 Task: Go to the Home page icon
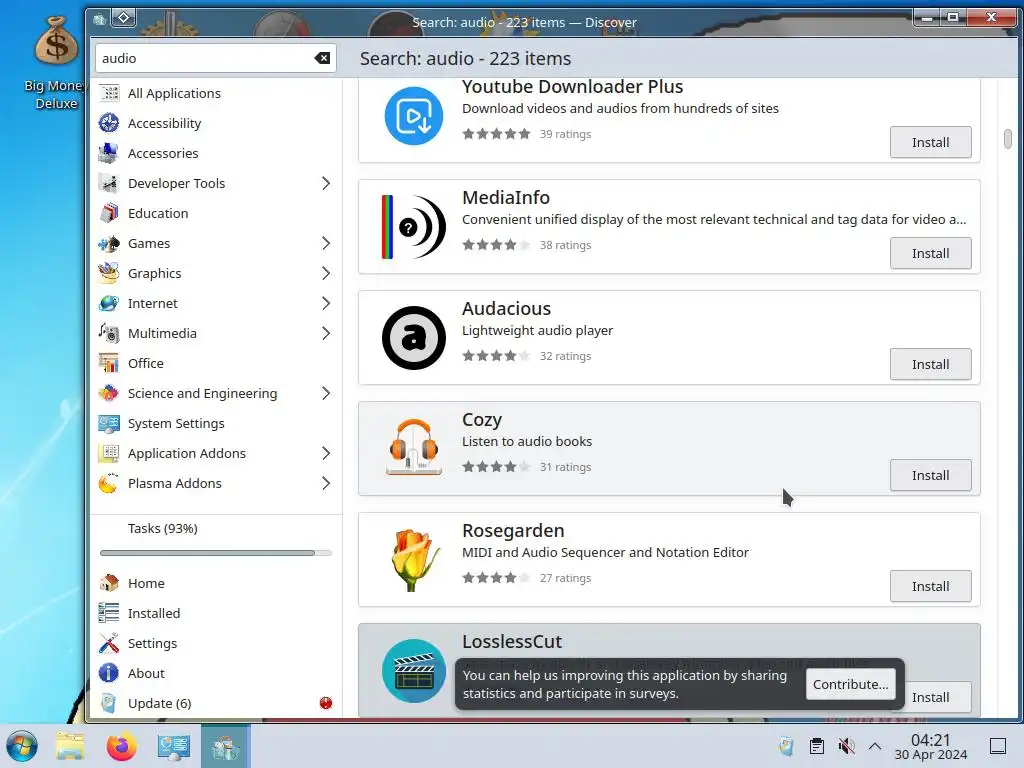click(109, 583)
